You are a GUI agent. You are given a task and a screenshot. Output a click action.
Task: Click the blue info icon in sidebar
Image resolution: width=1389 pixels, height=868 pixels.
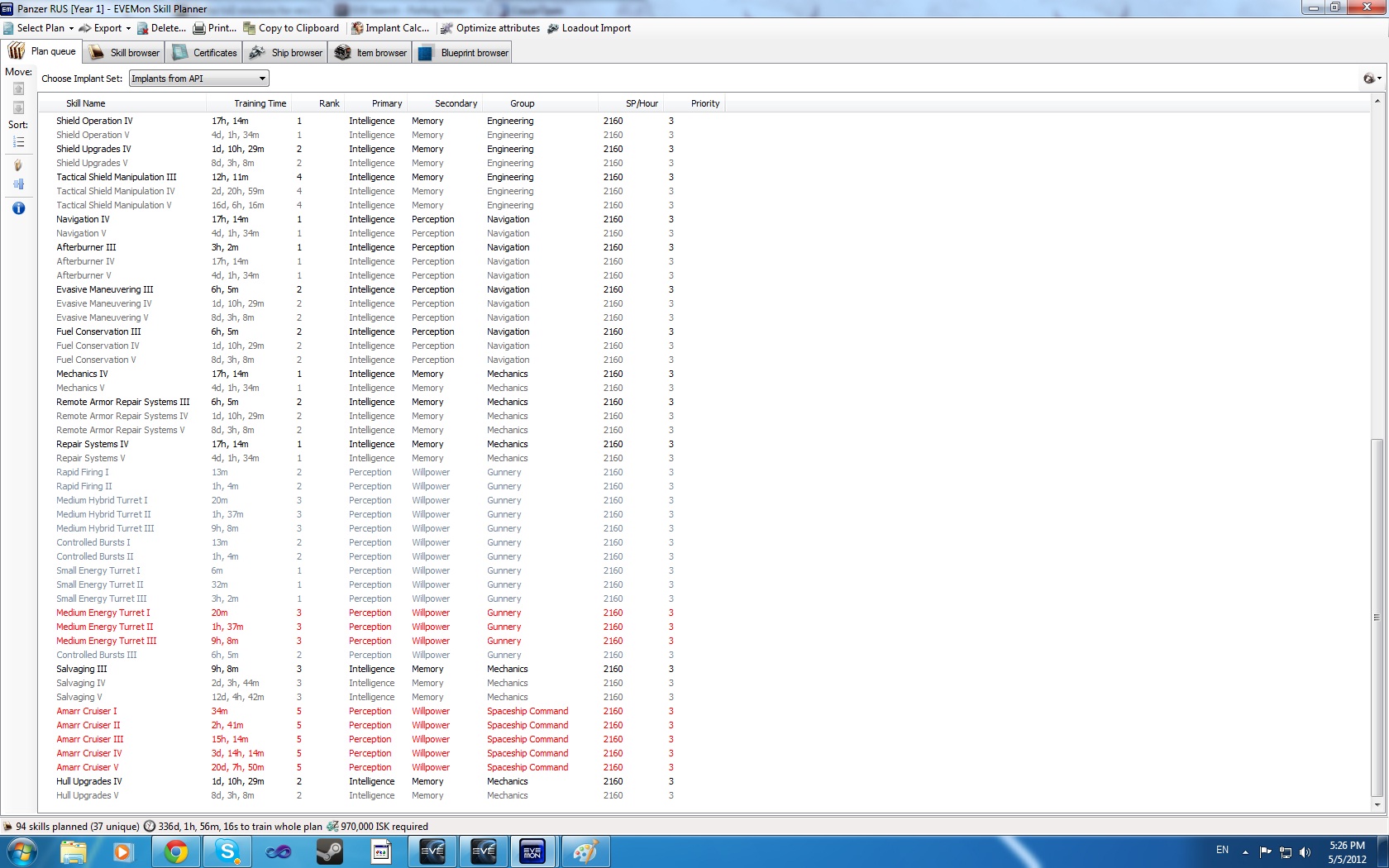18,208
